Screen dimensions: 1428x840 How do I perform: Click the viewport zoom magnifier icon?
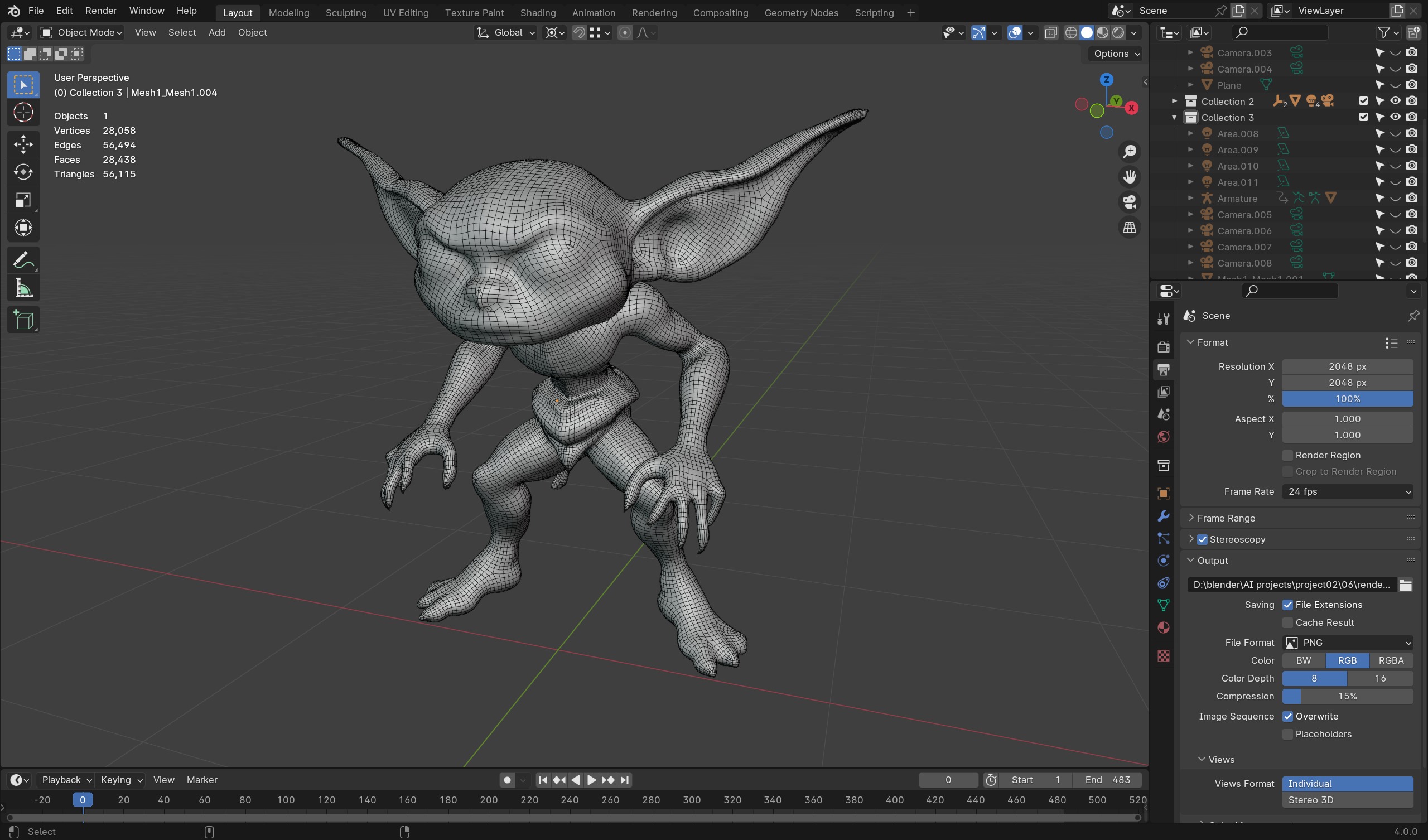point(1130,152)
